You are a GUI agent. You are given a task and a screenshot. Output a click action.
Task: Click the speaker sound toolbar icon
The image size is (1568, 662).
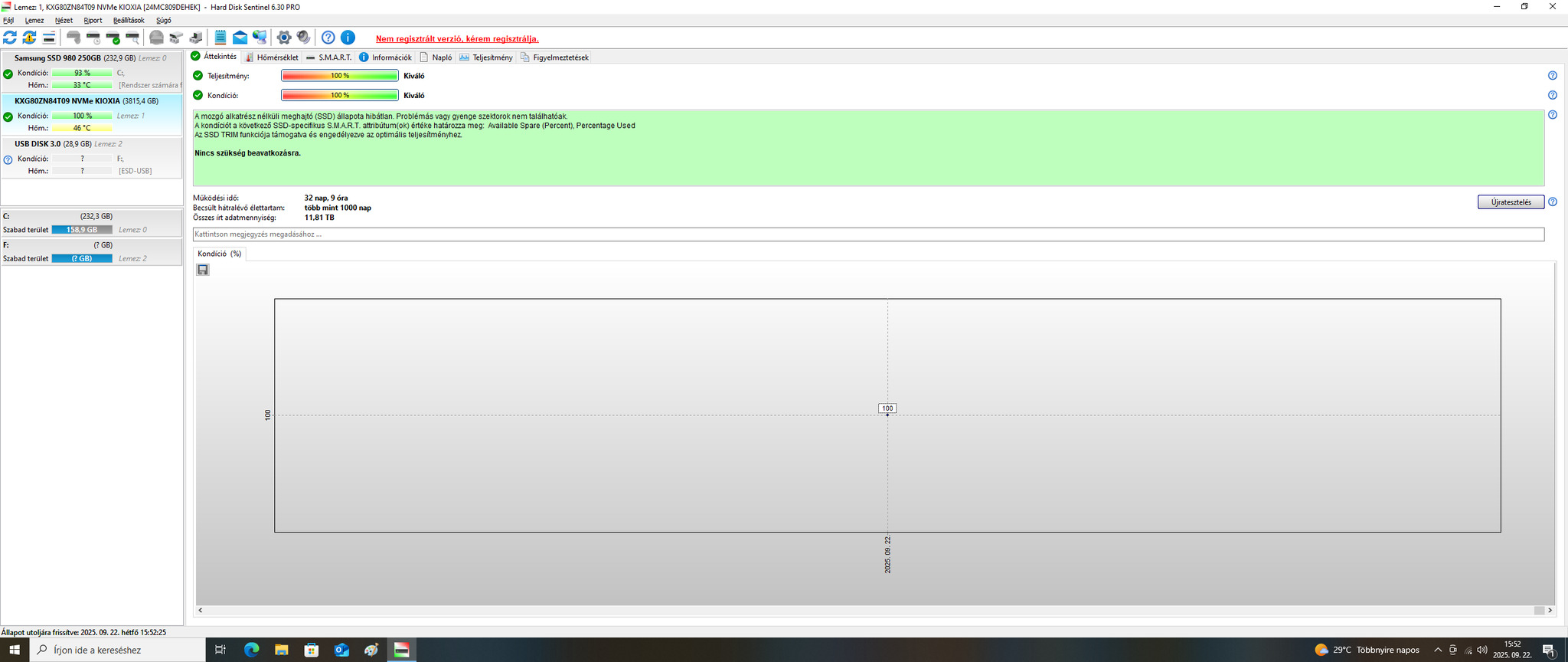pyautogui.click(x=303, y=38)
